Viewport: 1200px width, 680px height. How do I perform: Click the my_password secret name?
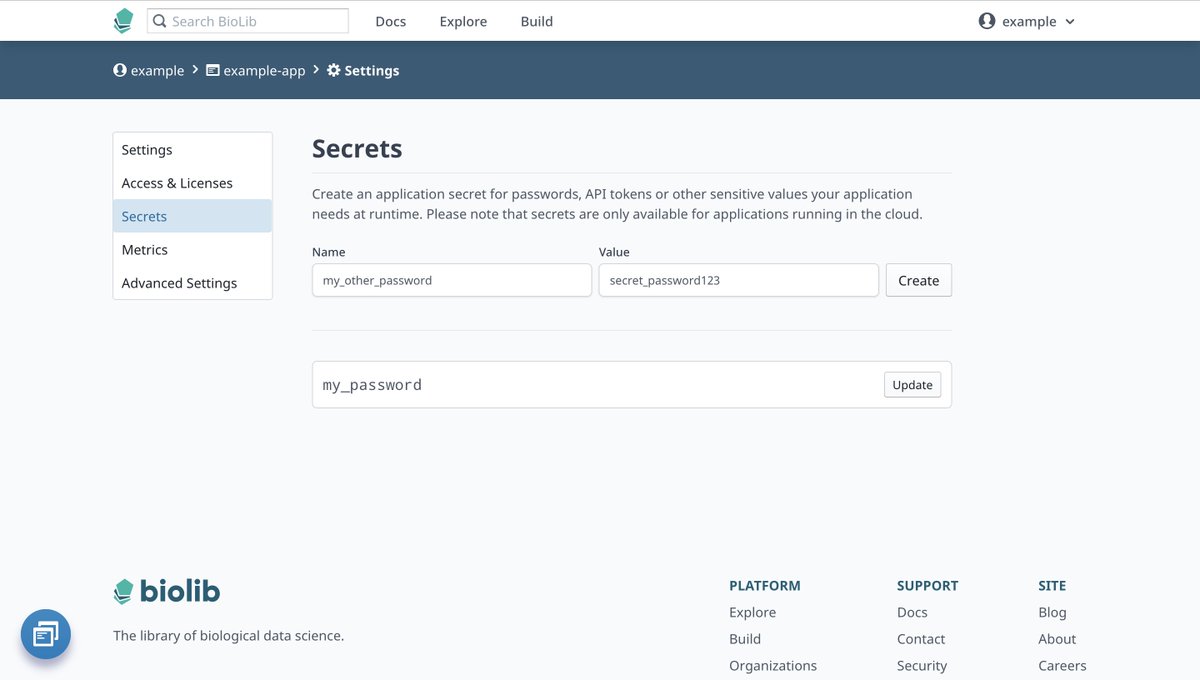point(372,385)
